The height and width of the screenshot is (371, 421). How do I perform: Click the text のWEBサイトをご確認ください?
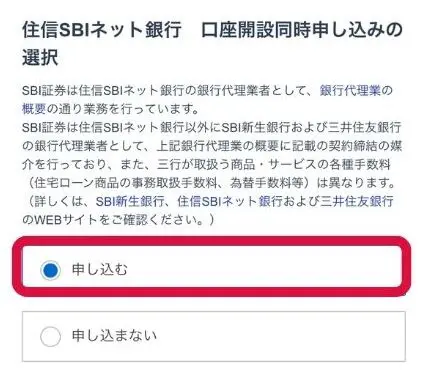tap(113, 220)
